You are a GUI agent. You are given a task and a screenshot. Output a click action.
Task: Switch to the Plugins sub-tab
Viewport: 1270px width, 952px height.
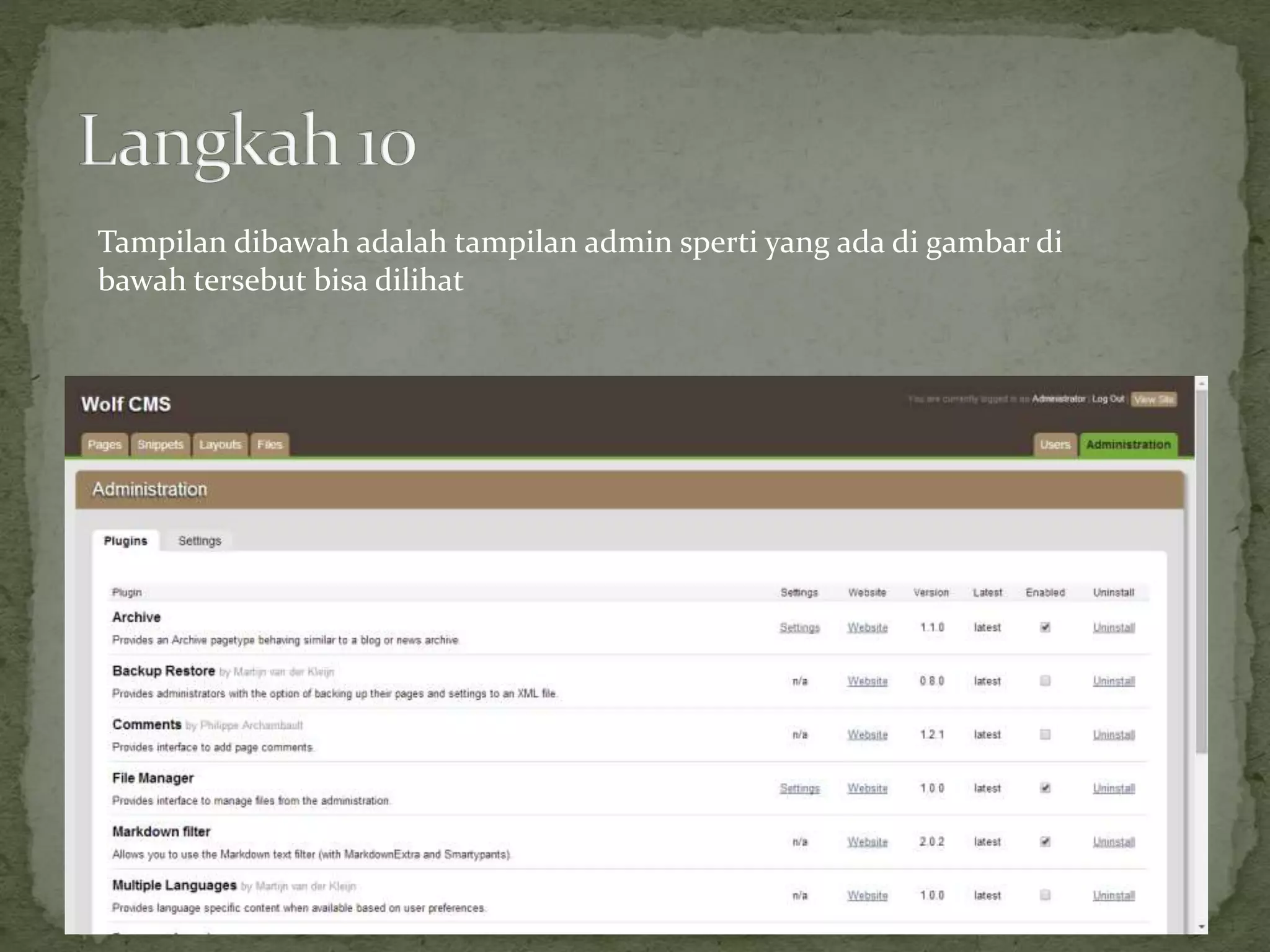pos(126,540)
